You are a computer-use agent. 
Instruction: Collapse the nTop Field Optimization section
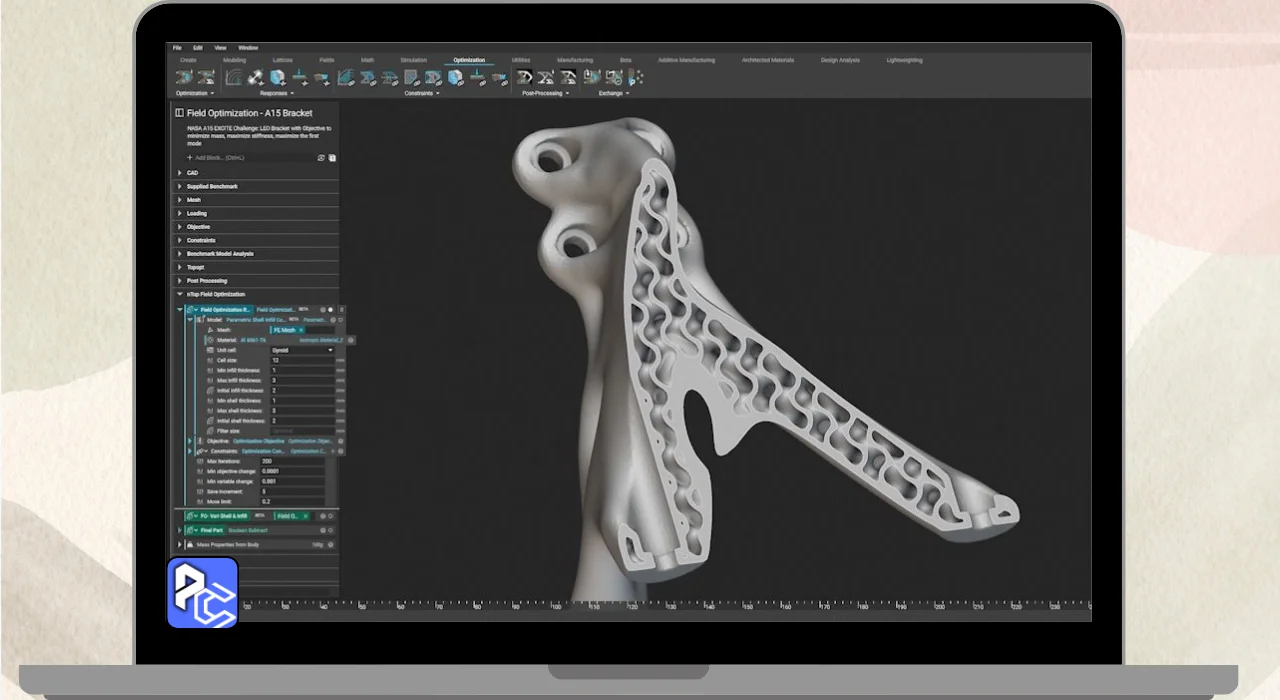click(180, 294)
